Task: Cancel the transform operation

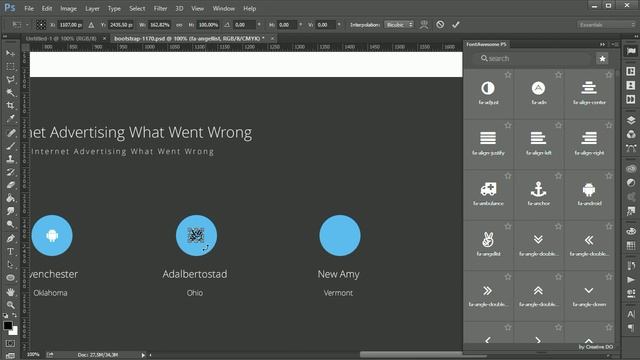Action: pos(440,25)
